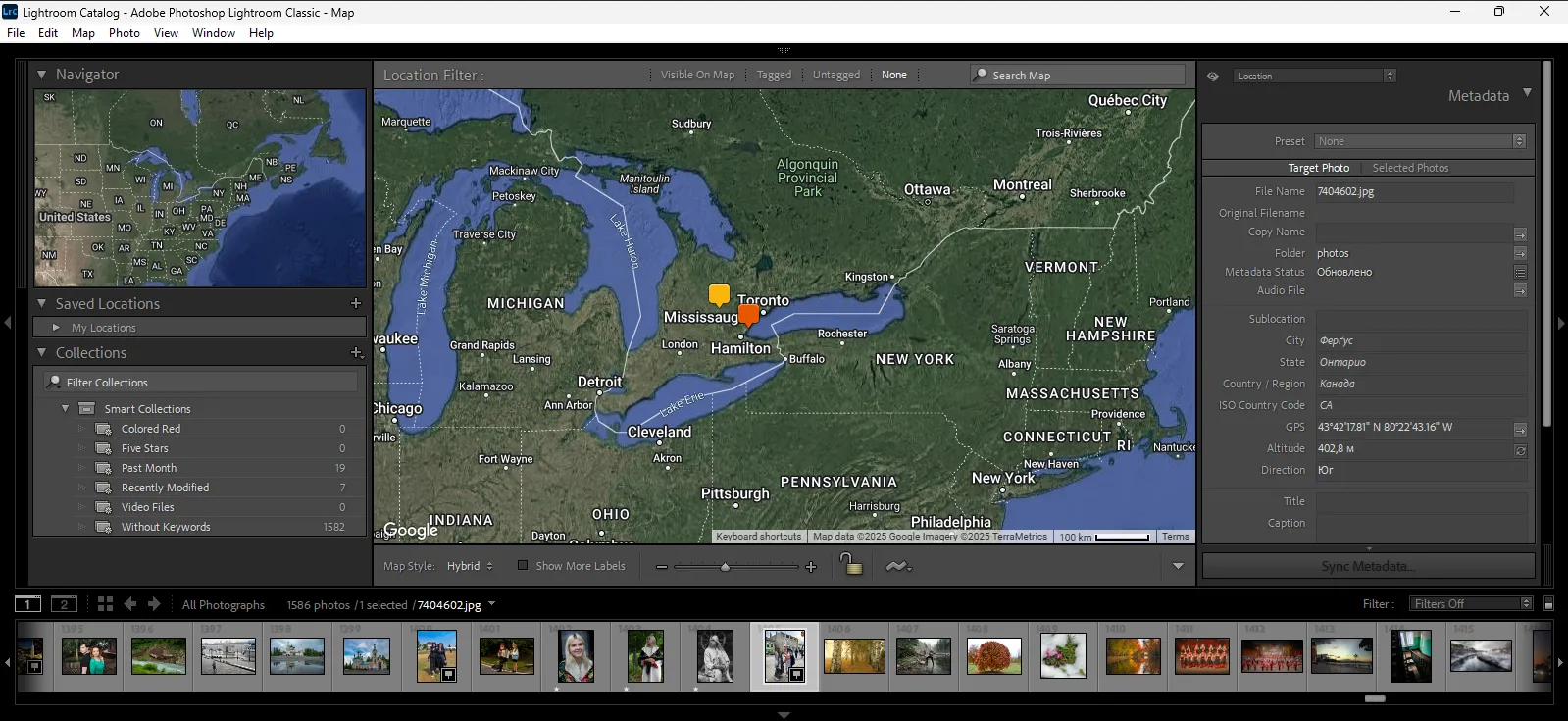Image resolution: width=1568 pixels, height=721 pixels.
Task: Open the Map Style Hybrid dropdown
Action: point(471,566)
